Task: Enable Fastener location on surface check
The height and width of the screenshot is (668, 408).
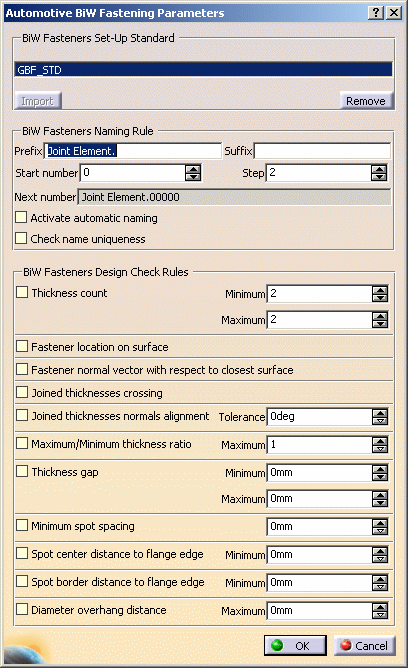Action: point(22,346)
